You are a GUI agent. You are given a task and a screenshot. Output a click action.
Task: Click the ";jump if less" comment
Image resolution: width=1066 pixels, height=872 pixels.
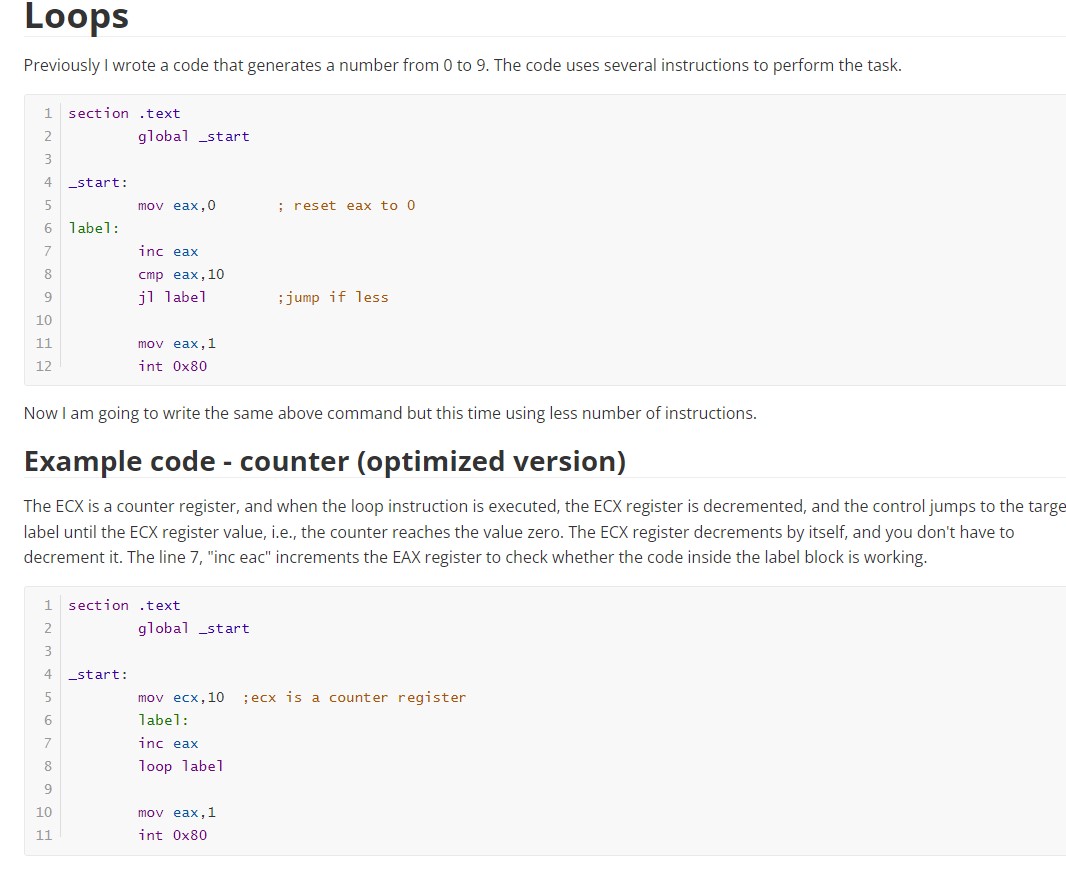pos(333,297)
